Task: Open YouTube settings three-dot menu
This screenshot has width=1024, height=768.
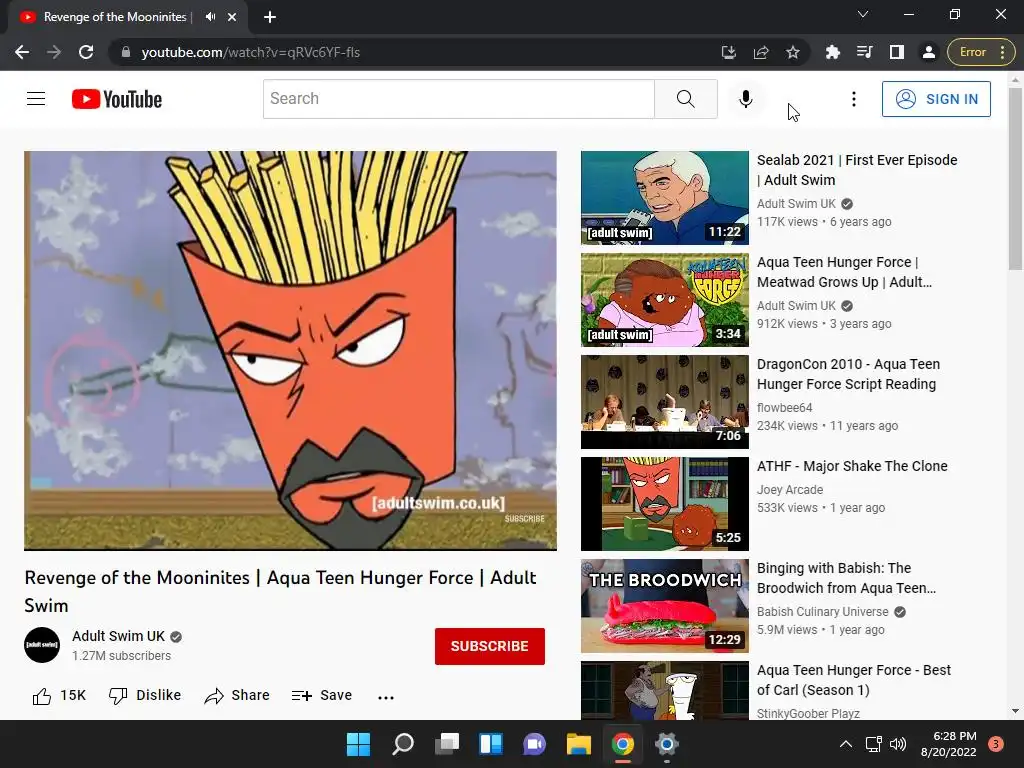Action: 854,99
